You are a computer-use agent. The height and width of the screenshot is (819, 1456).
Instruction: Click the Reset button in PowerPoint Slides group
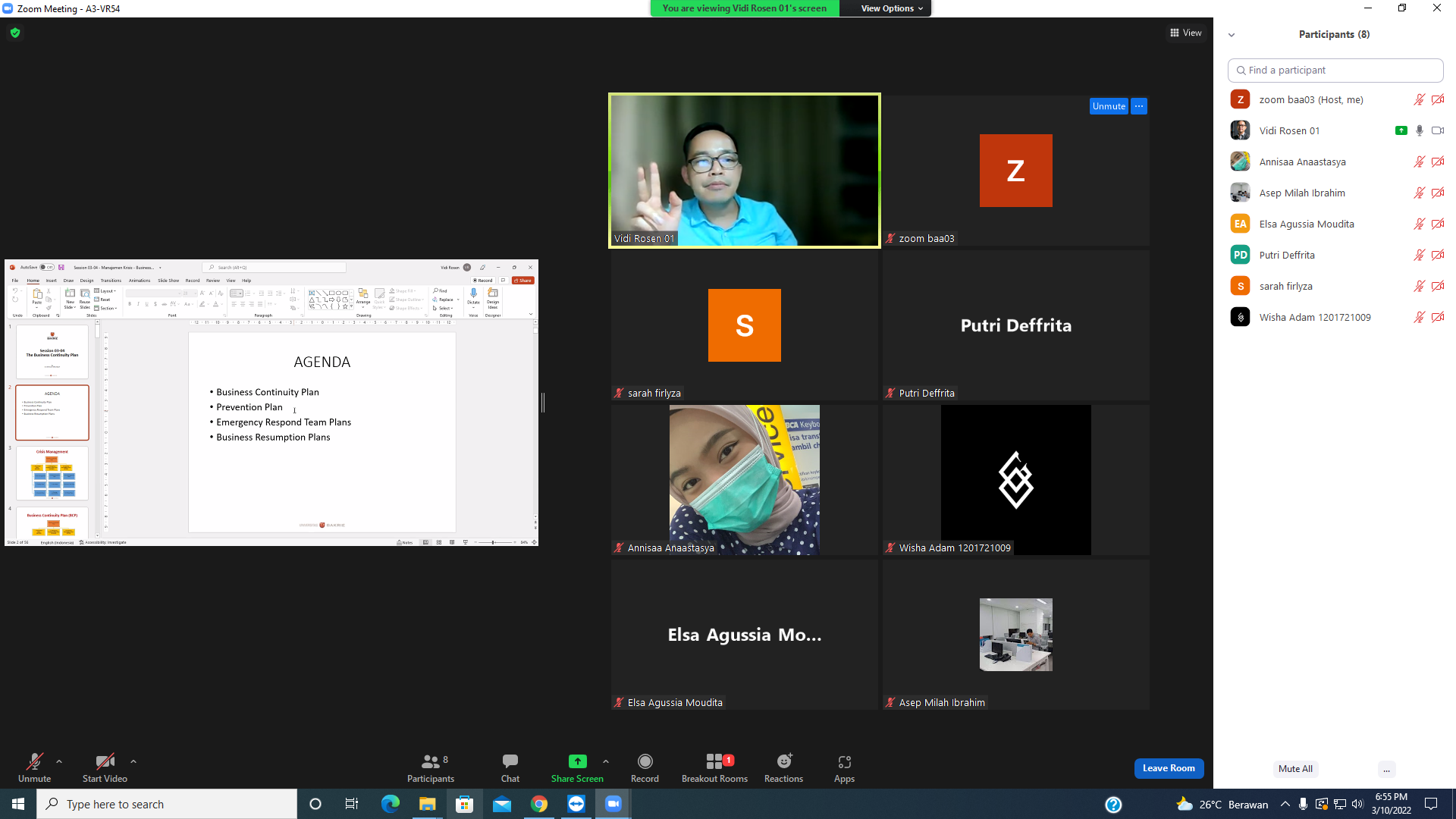tap(102, 300)
